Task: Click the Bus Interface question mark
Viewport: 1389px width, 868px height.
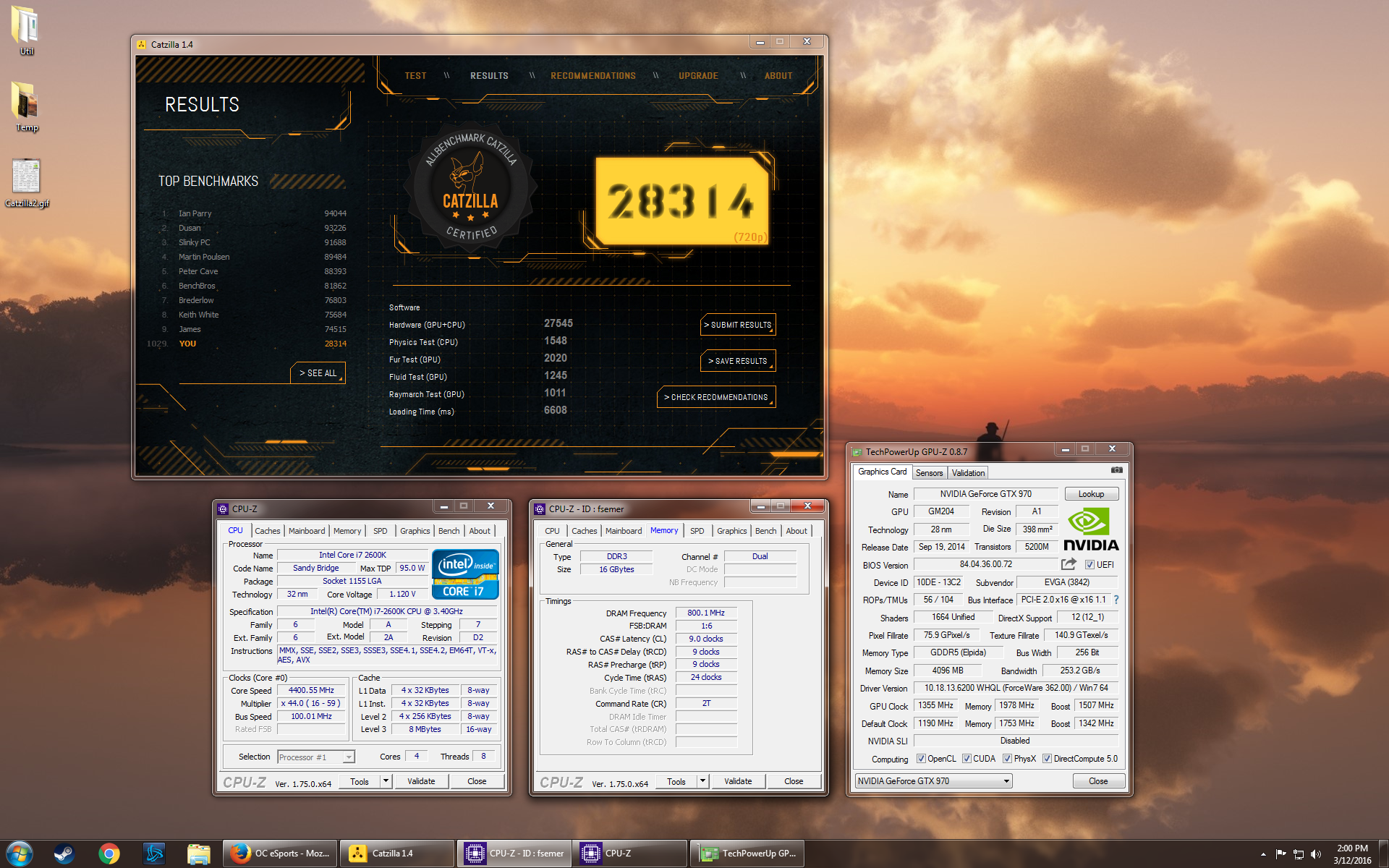Action: [1116, 600]
